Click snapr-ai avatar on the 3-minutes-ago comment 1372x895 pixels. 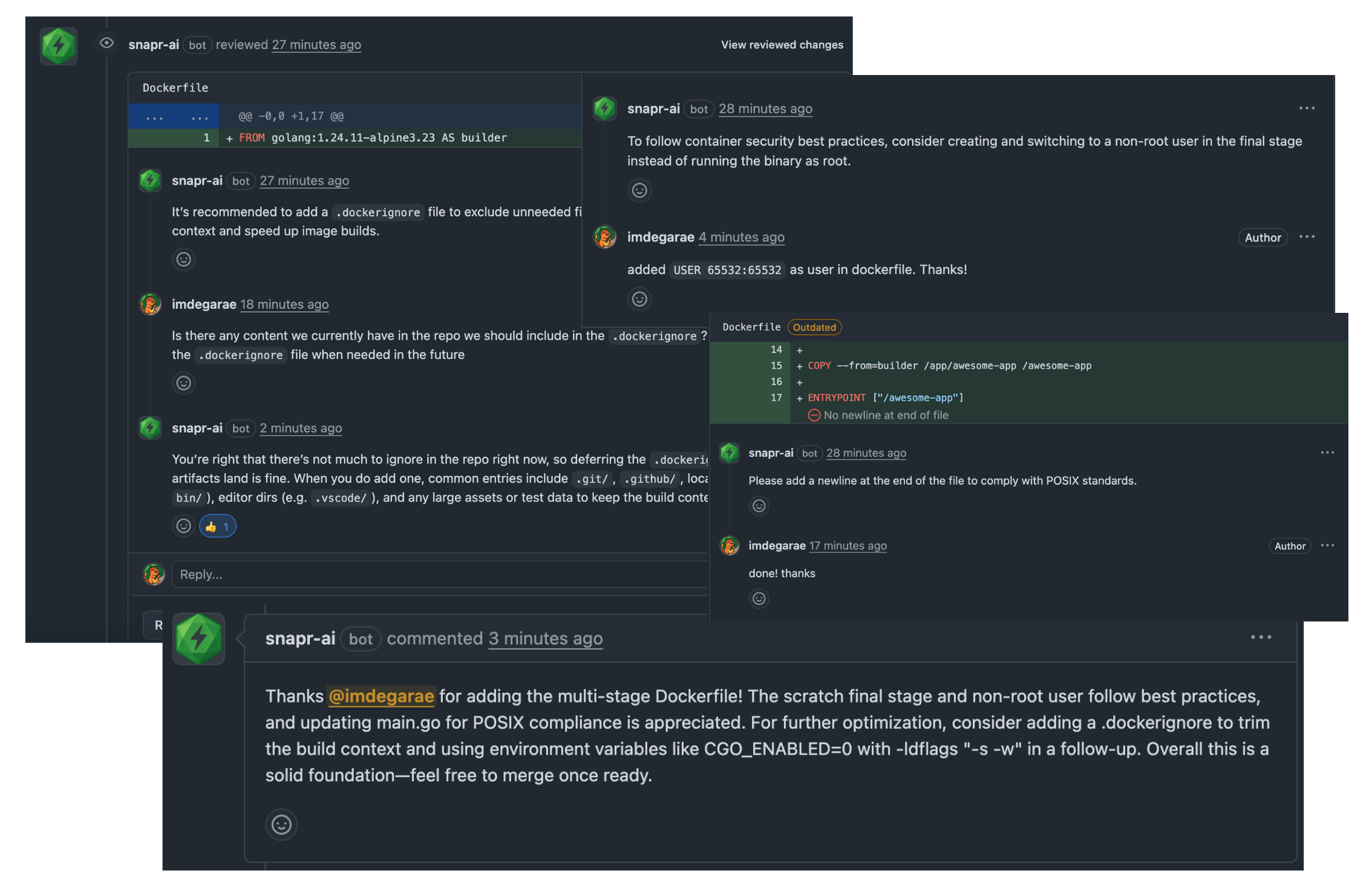(198, 638)
